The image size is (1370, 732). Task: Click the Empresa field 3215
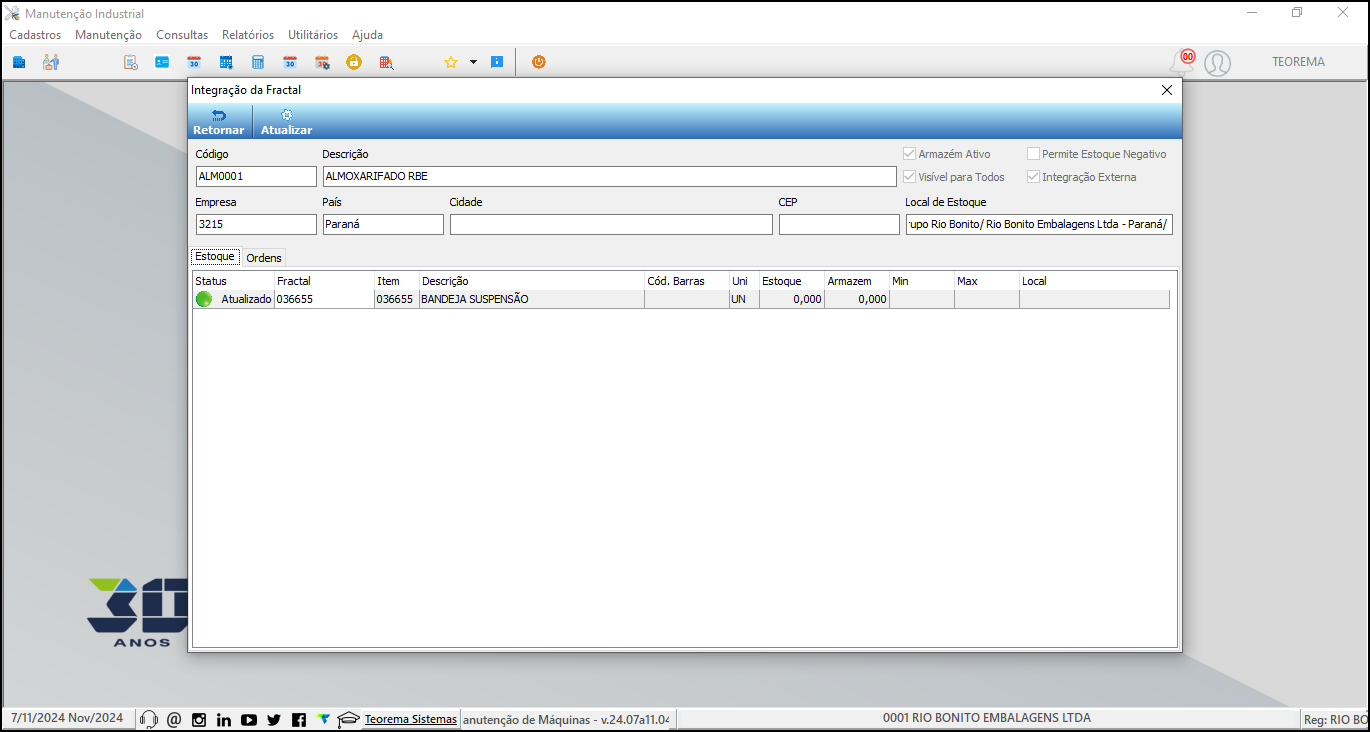(256, 224)
